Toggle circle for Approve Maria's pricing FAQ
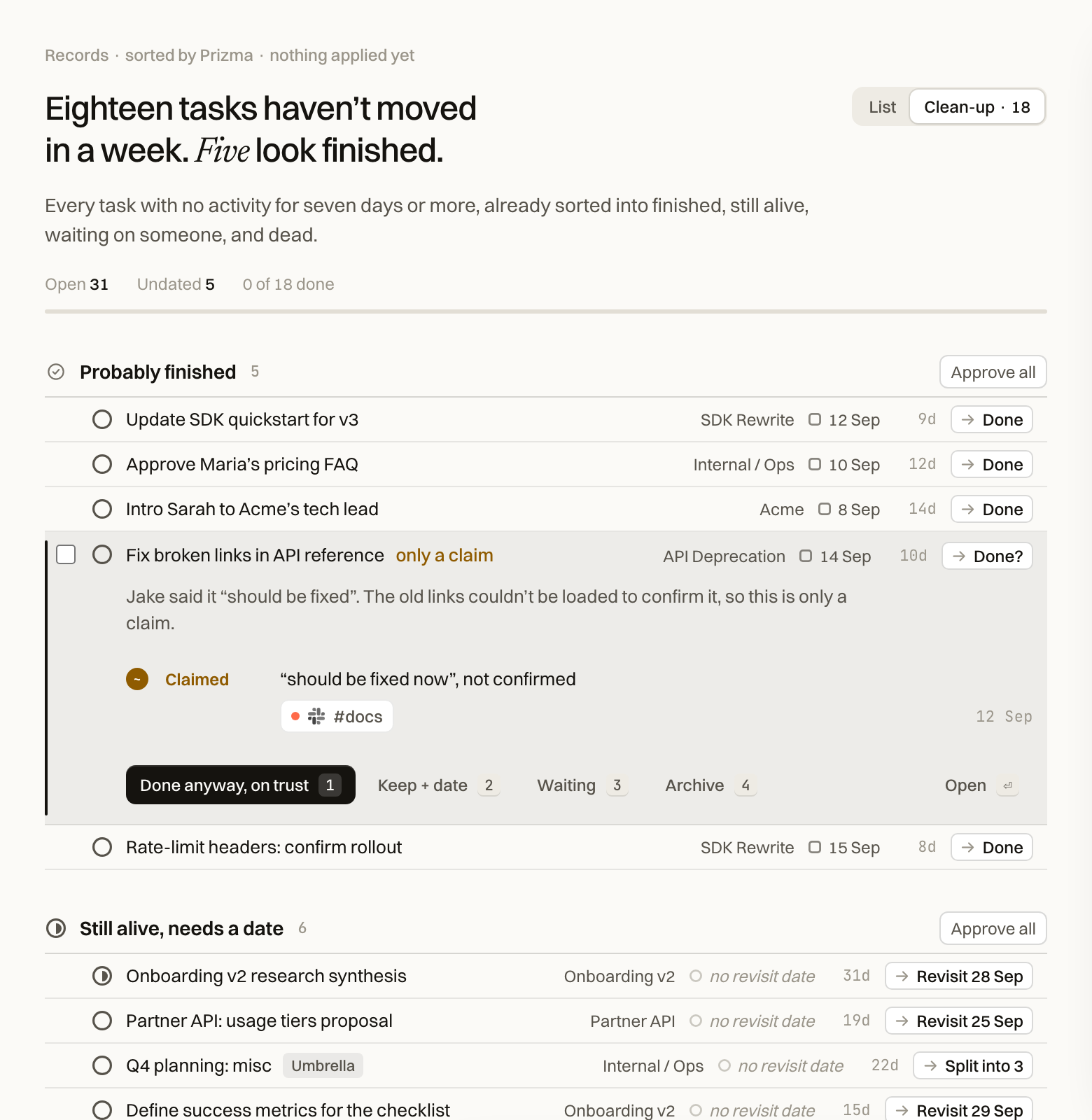This screenshot has width=1092, height=1120. pos(102,464)
